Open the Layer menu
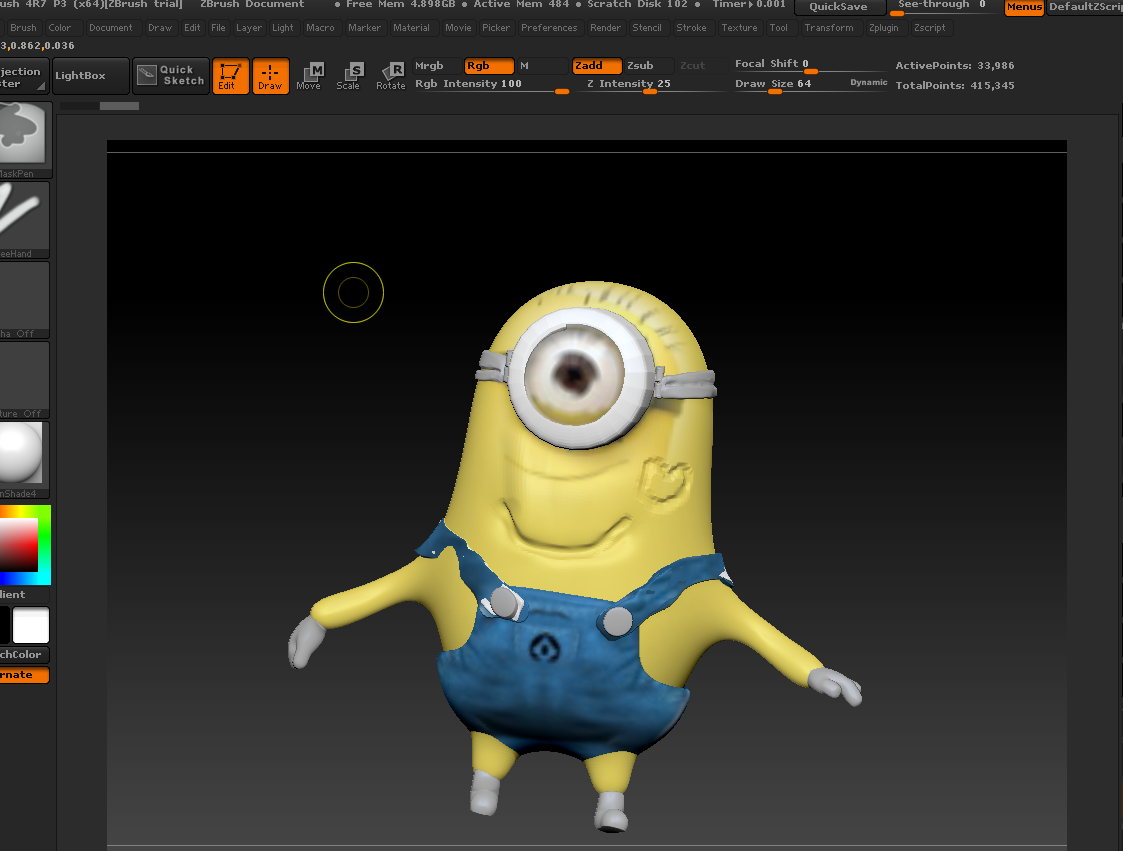This screenshot has height=851, width=1123. pos(249,28)
